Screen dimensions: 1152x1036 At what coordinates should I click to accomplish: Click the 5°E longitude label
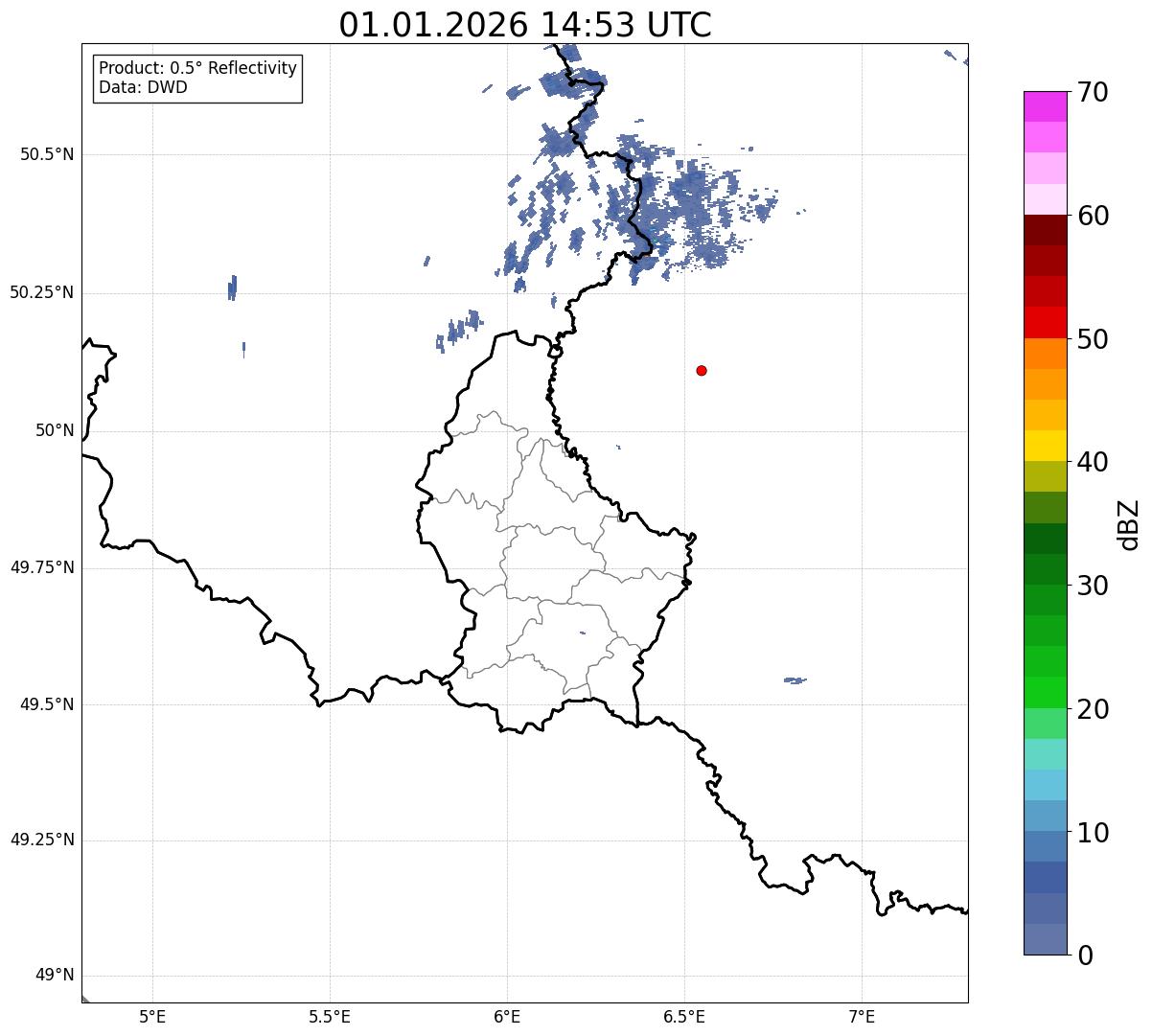152,1016
